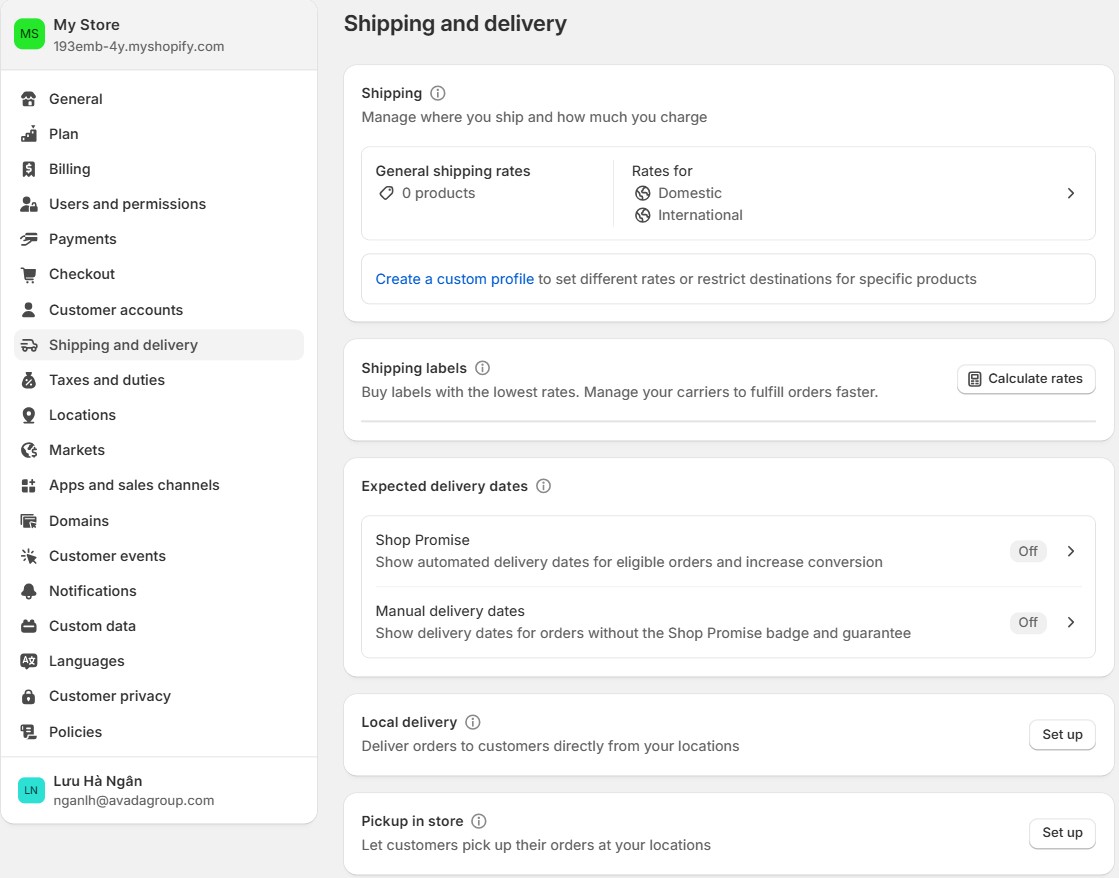
Task: Click the Users and permissions people icon
Action: [29, 204]
